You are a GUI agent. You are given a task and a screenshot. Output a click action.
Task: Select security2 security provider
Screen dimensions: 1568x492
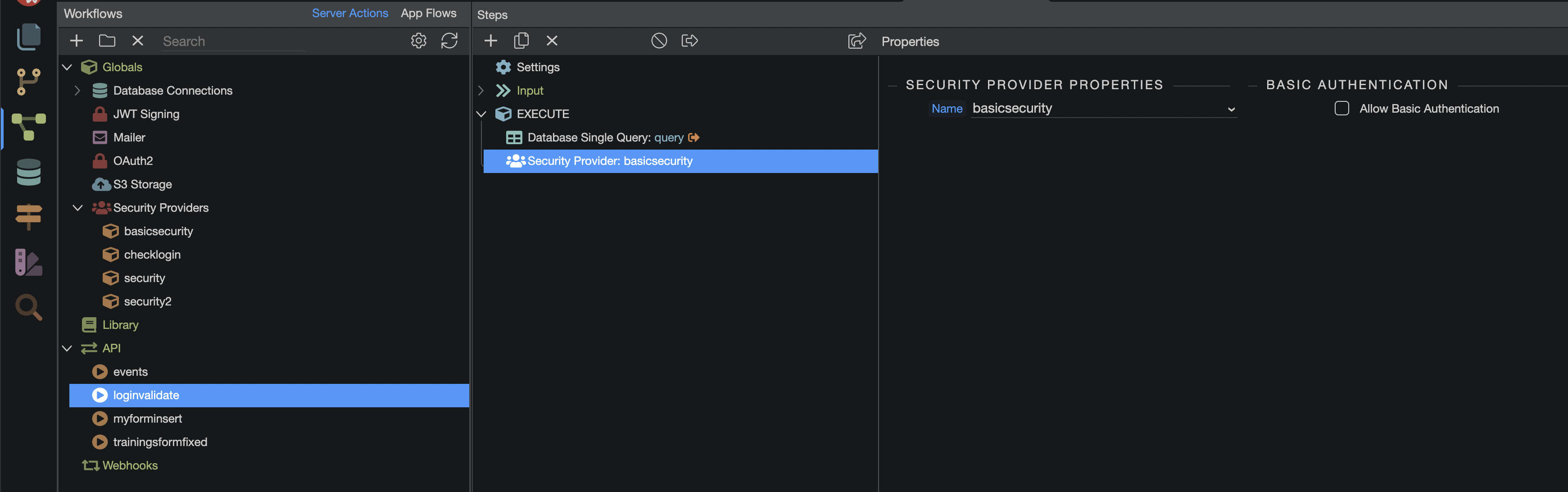pyautogui.click(x=147, y=301)
